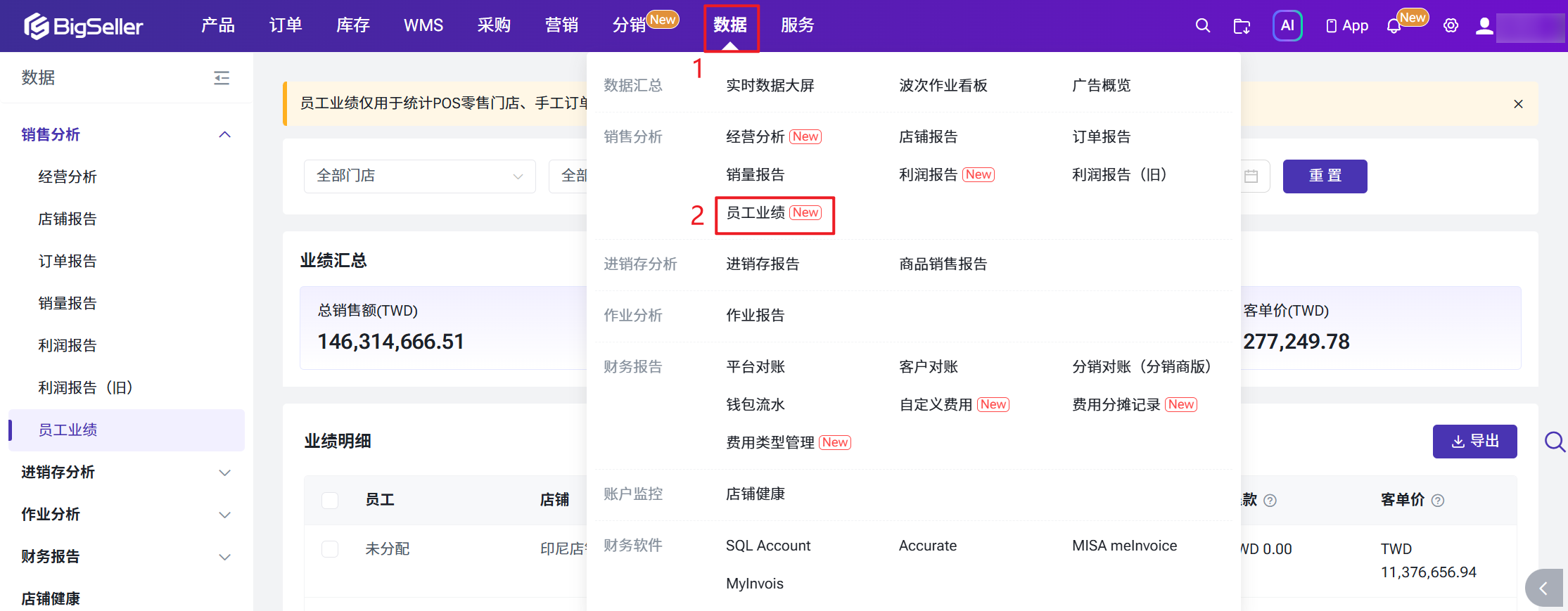Open the 分销 top menu

click(x=629, y=26)
